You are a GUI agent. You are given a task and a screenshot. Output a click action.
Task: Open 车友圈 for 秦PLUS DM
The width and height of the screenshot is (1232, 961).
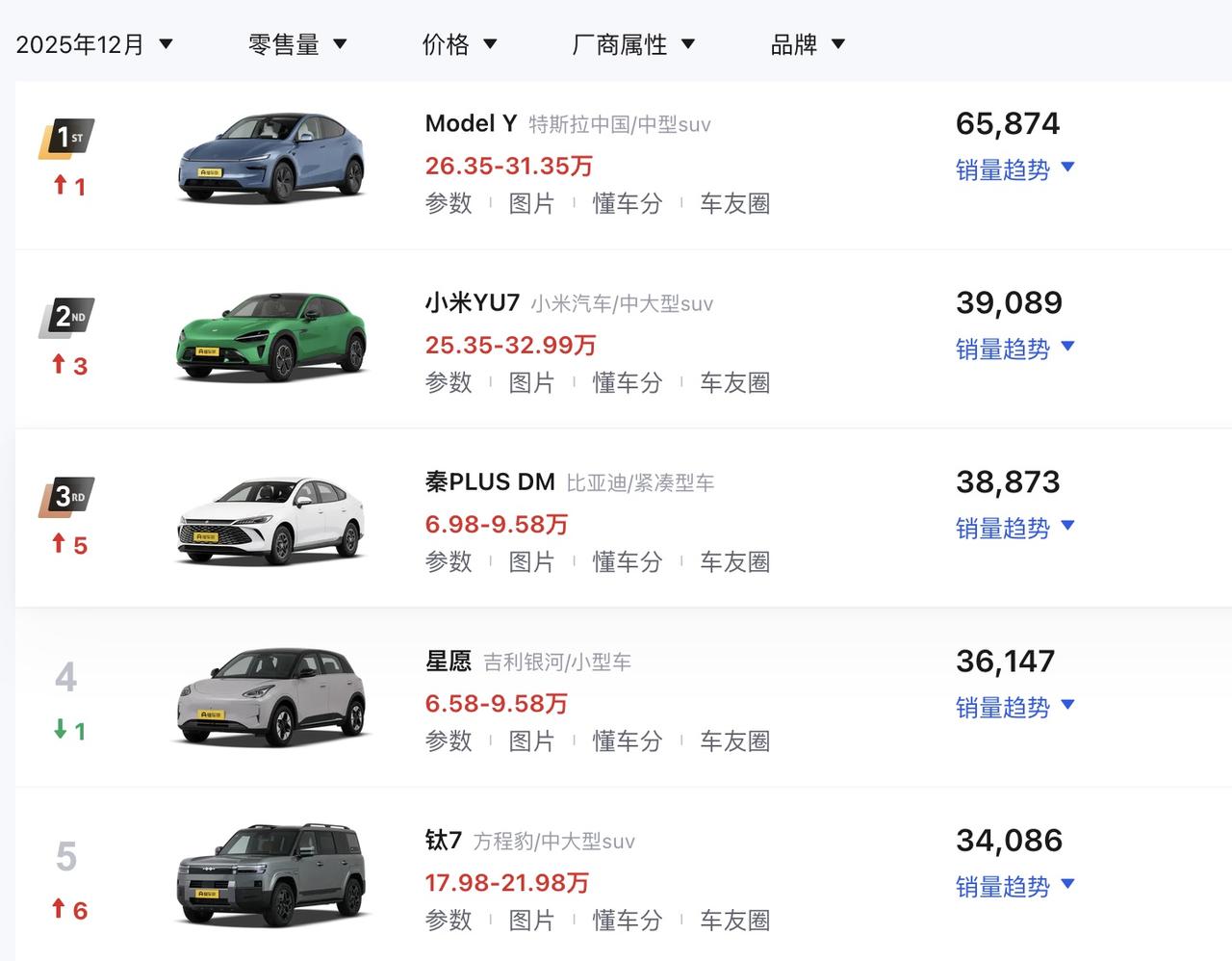pyautogui.click(x=734, y=561)
